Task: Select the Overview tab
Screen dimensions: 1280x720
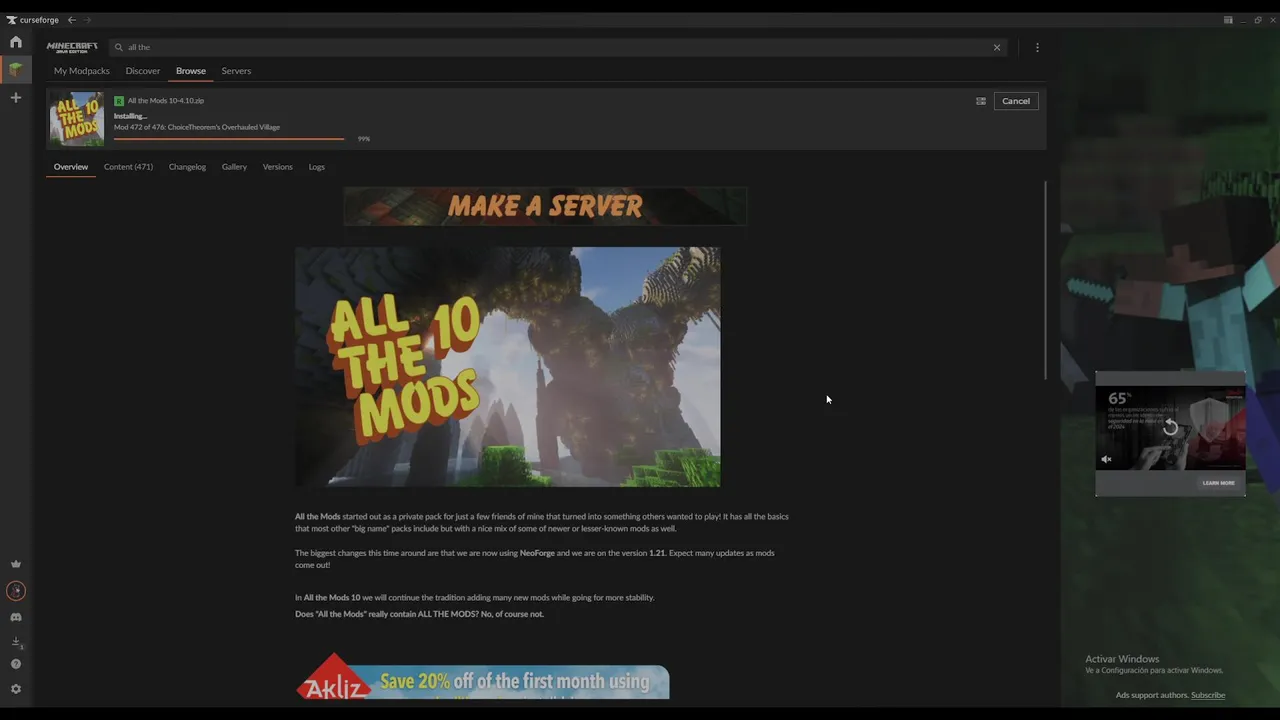Action: 71,167
